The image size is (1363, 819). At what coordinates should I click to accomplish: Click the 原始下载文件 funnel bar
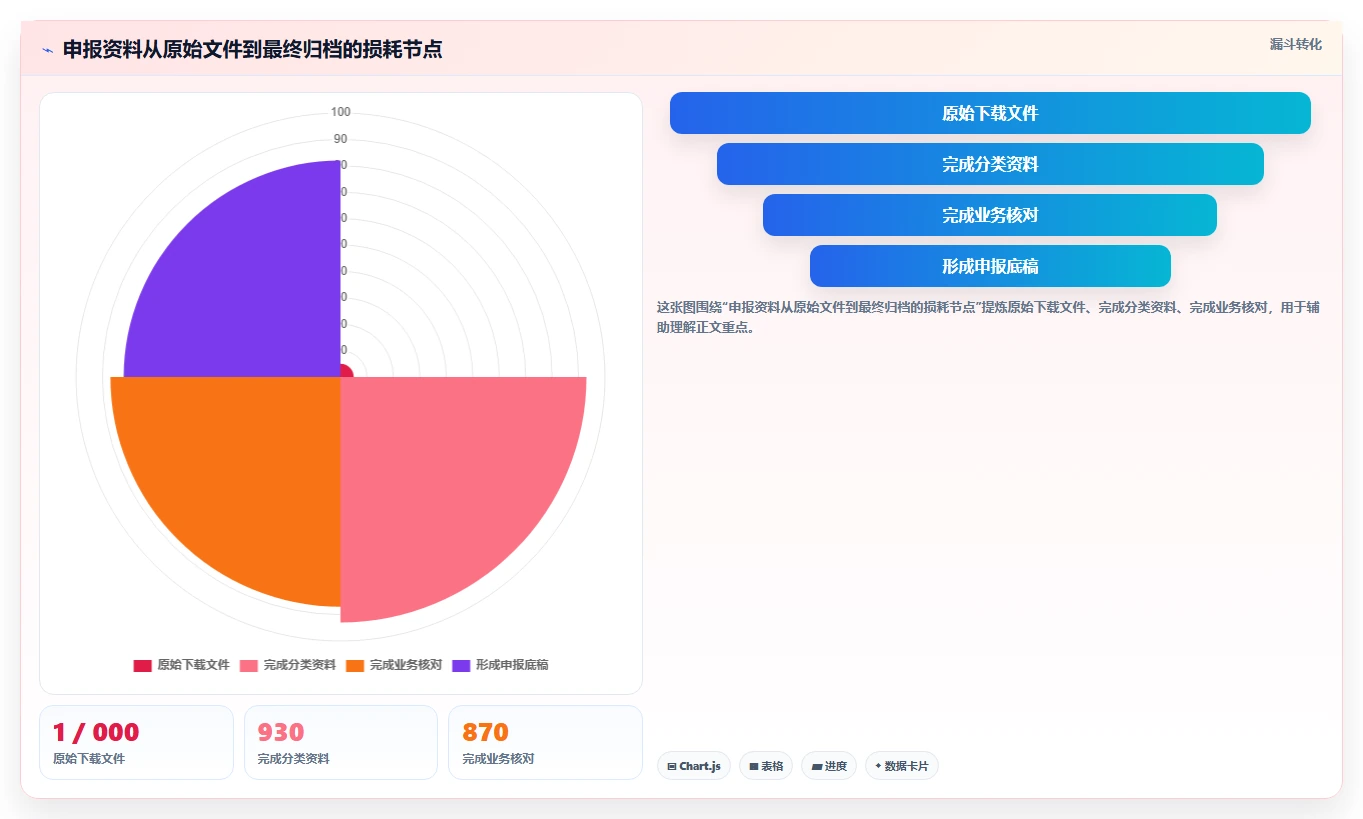tap(990, 113)
